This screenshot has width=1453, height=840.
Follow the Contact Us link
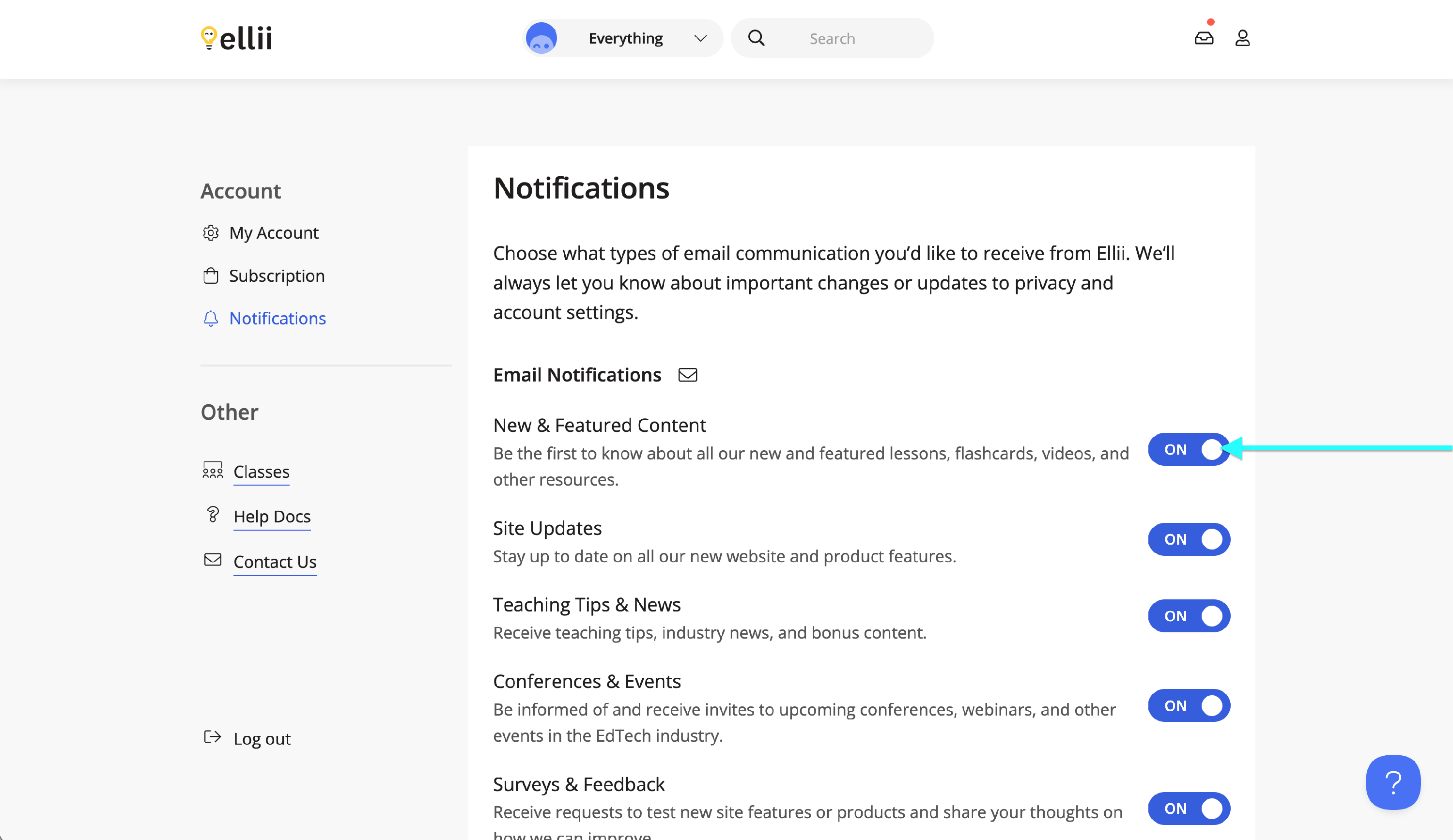tap(275, 562)
